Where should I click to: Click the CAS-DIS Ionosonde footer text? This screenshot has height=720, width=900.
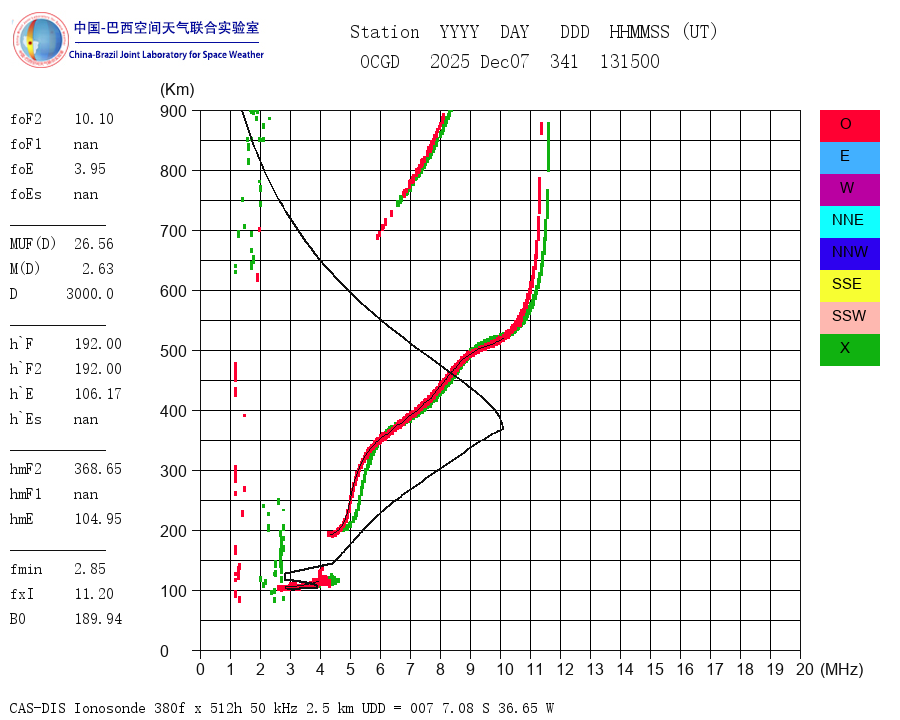click(x=281, y=708)
